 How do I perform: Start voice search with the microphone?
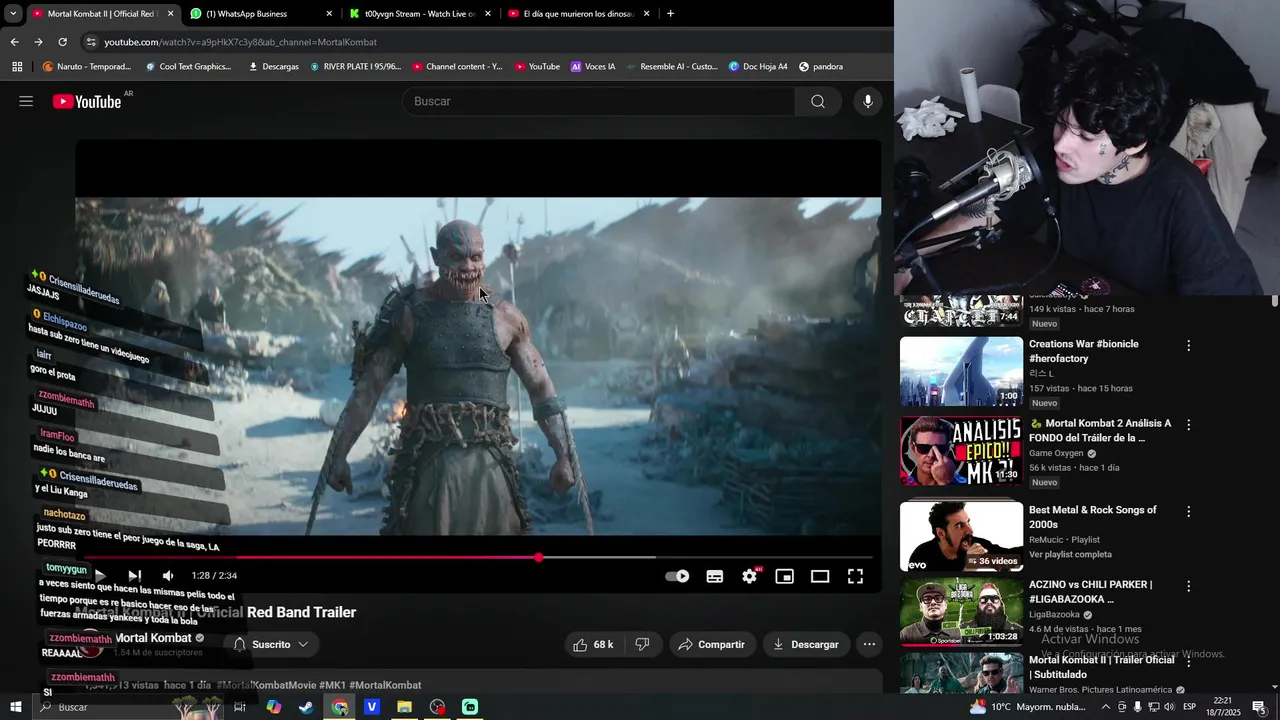[x=868, y=101]
